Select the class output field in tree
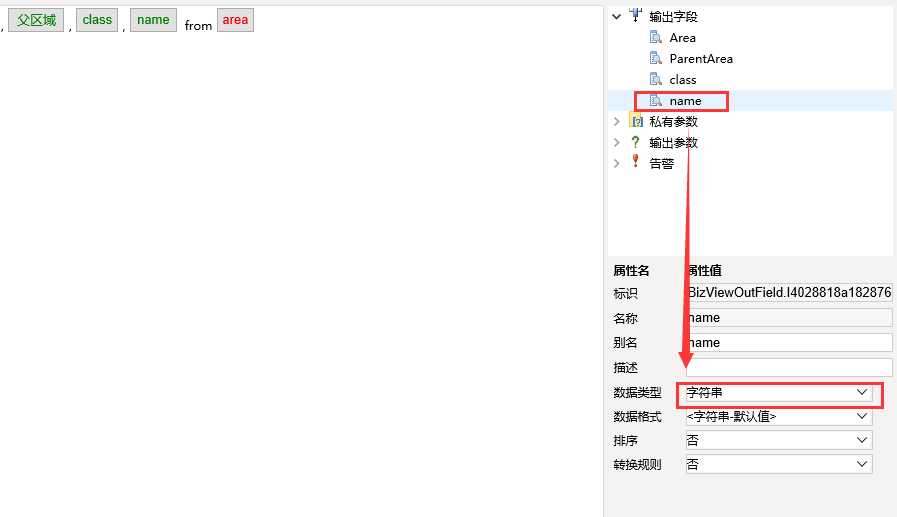This screenshot has width=897, height=517. (x=683, y=80)
